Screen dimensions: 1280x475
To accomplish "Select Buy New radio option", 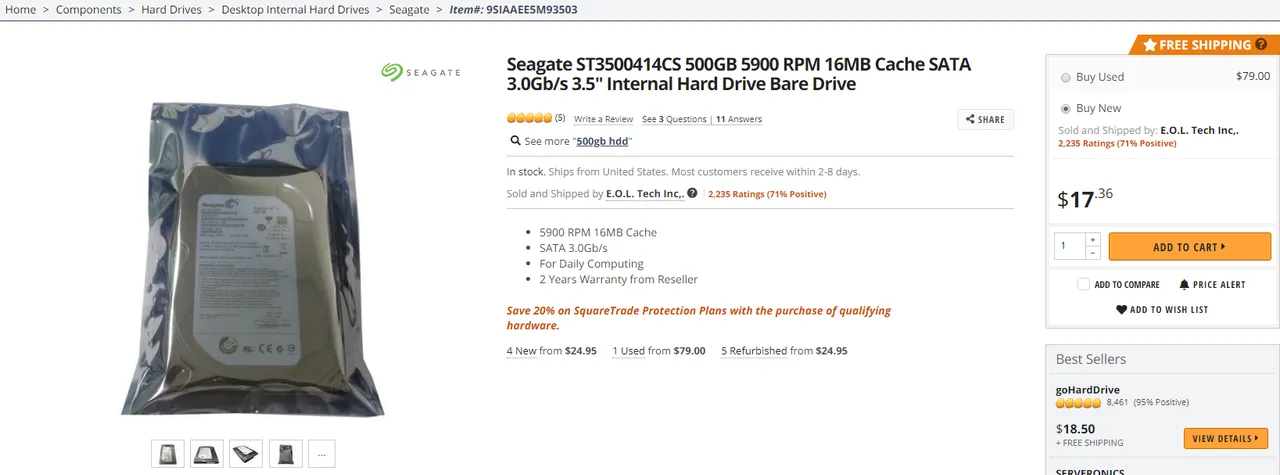I will coord(1066,108).
